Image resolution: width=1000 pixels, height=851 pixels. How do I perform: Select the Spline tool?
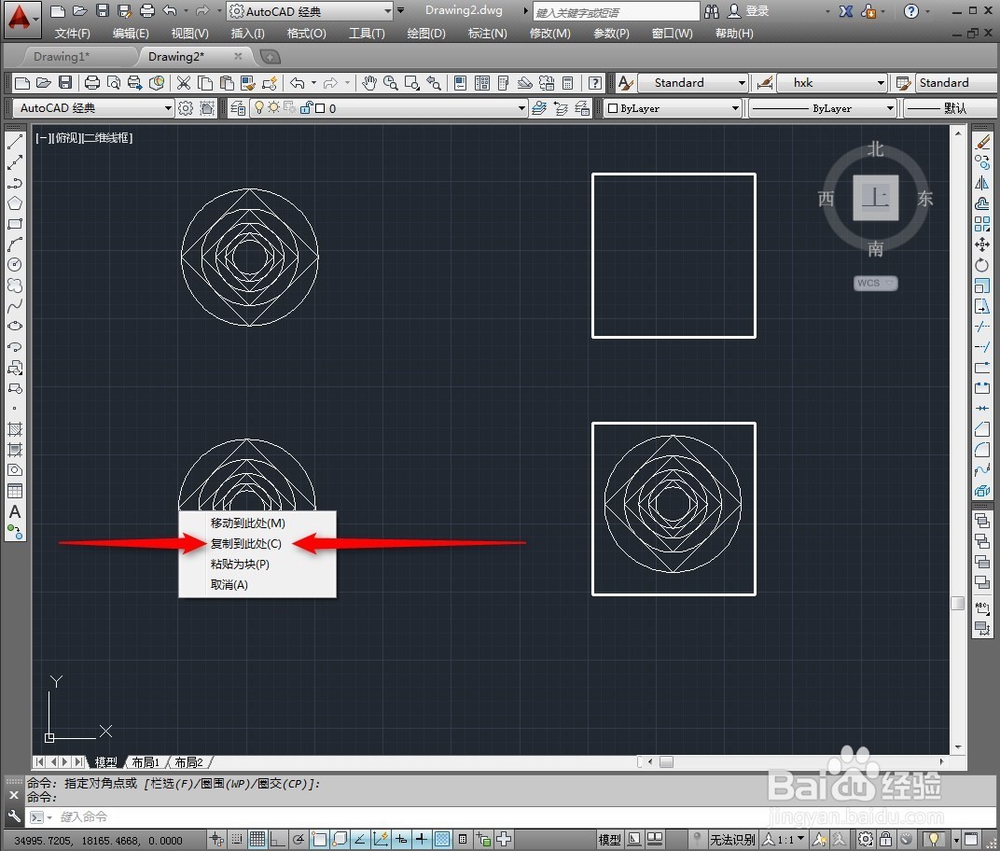pyautogui.click(x=15, y=306)
